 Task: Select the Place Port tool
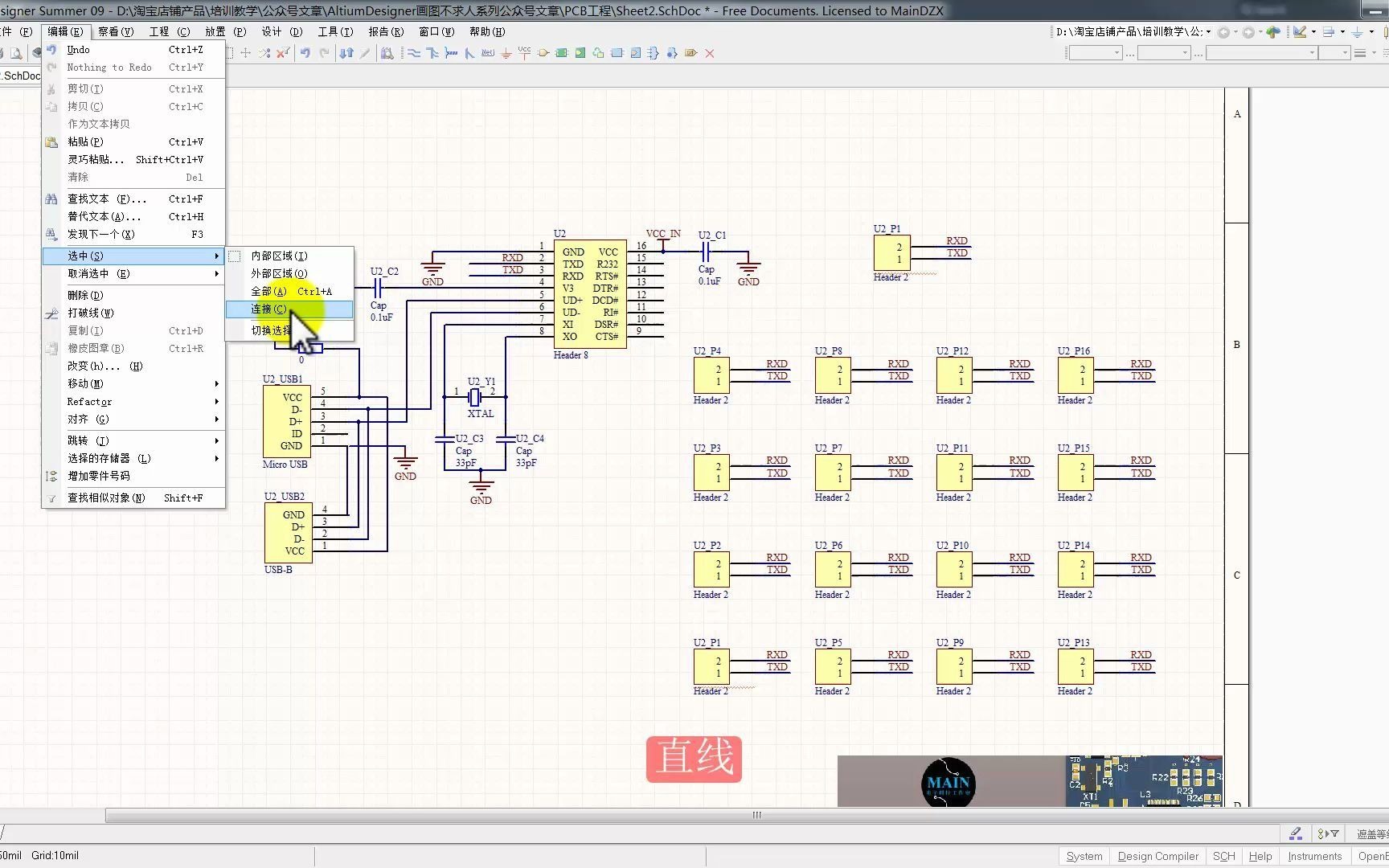pyautogui.click(x=690, y=53)
